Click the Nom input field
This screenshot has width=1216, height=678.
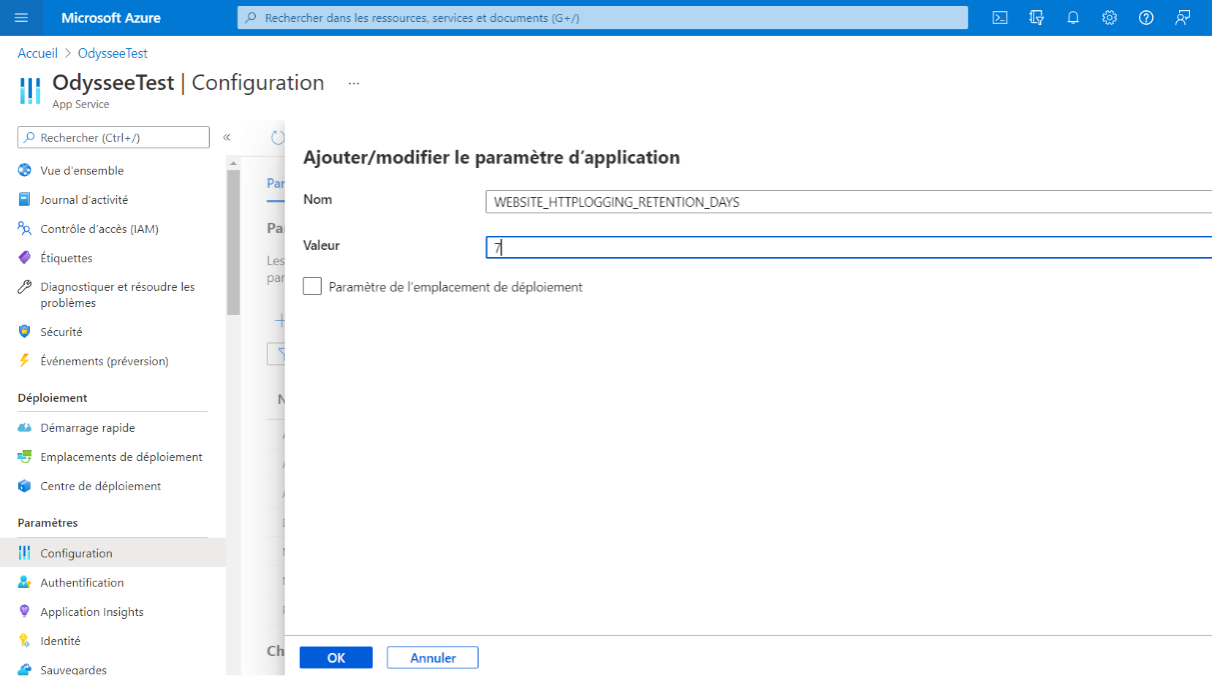tap(849, 202)
